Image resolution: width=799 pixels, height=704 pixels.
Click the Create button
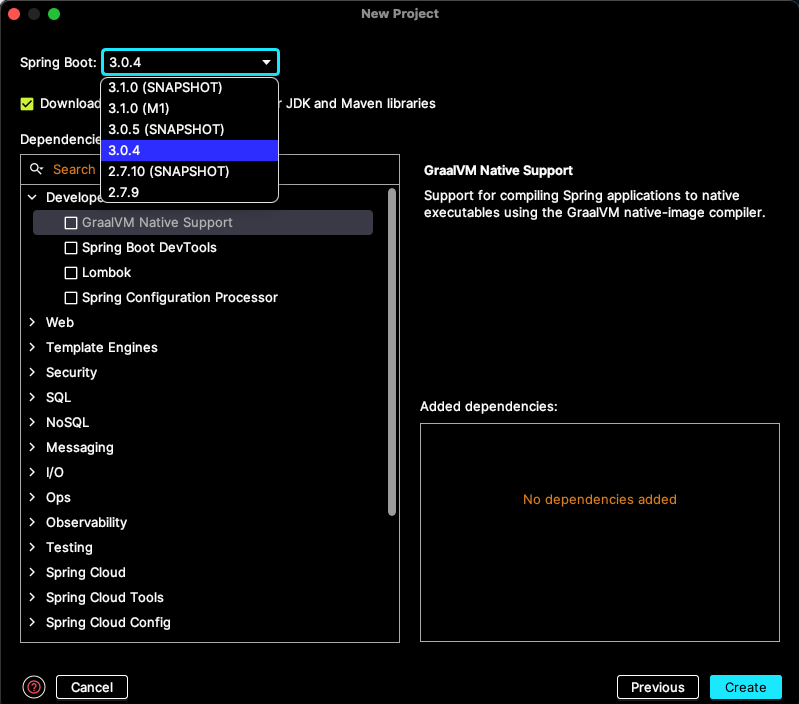745,687
